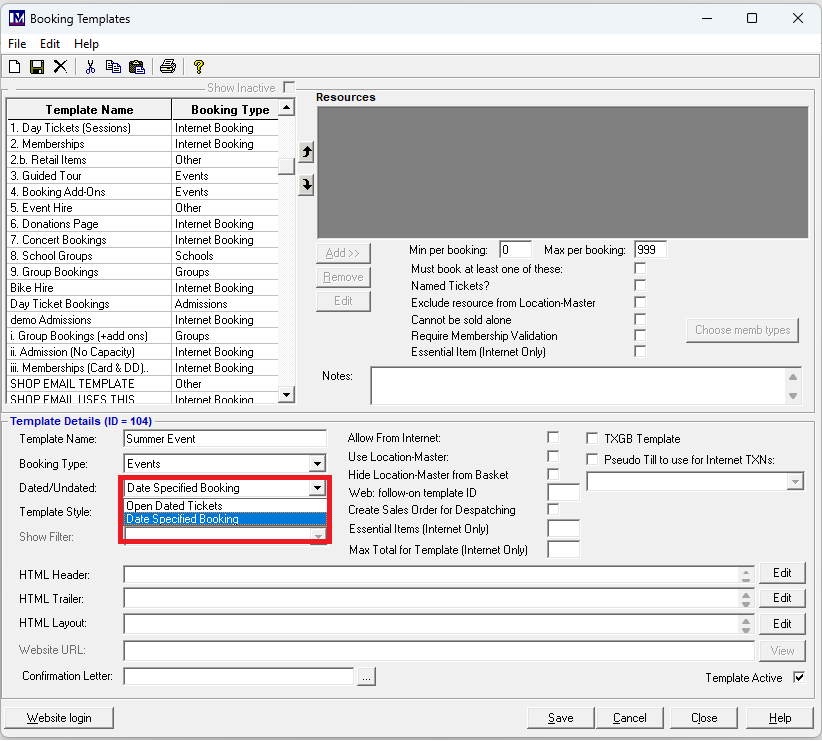The image size is (822, 741).
Task: Click the yellow question mark Help icon
Action: [199, 67]
